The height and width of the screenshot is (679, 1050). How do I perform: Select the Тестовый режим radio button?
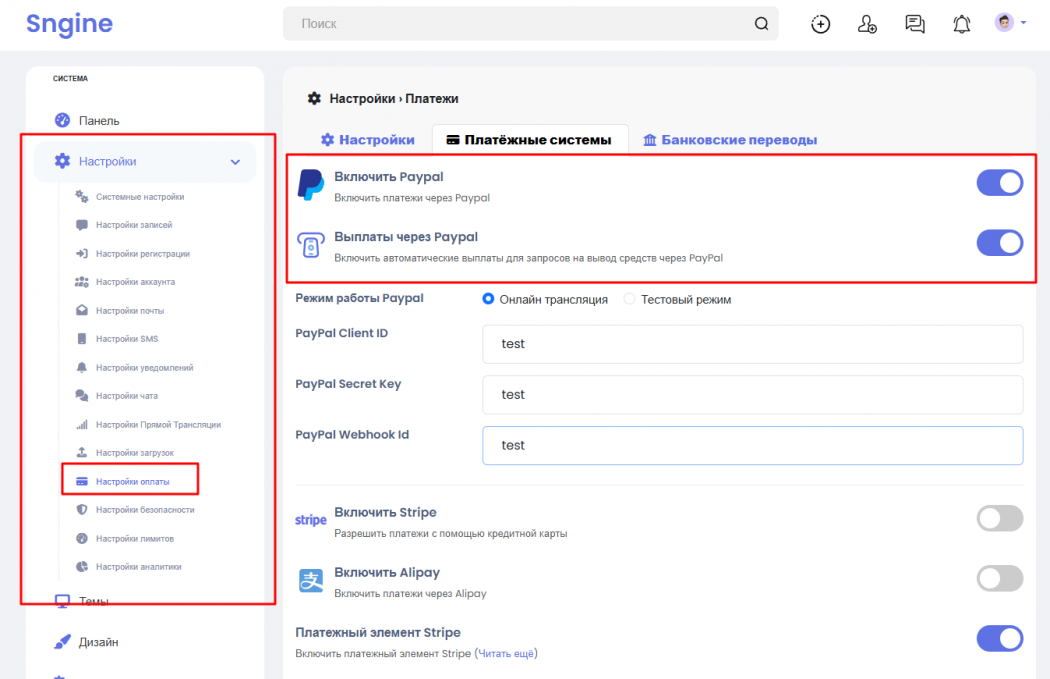tap(630, 299)
